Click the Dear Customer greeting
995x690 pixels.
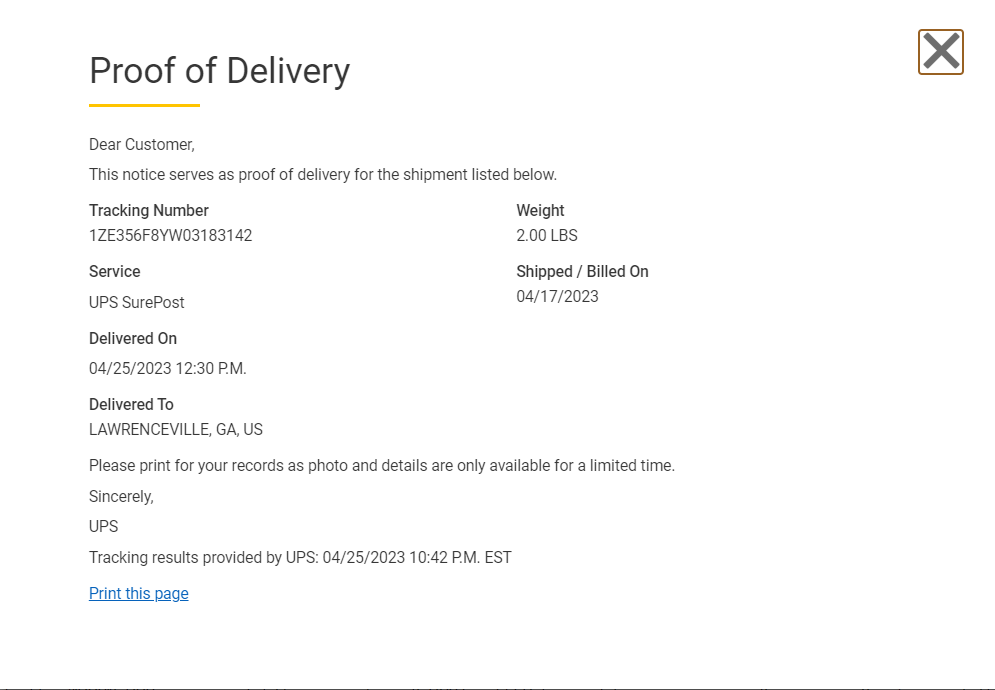click(x=141, y=145)
